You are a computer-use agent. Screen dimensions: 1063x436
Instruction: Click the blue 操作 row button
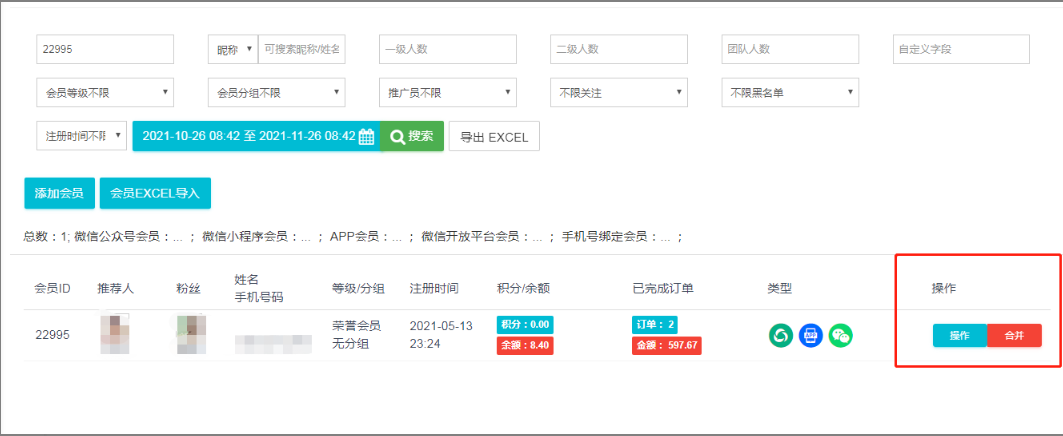[x=959, y=336]
